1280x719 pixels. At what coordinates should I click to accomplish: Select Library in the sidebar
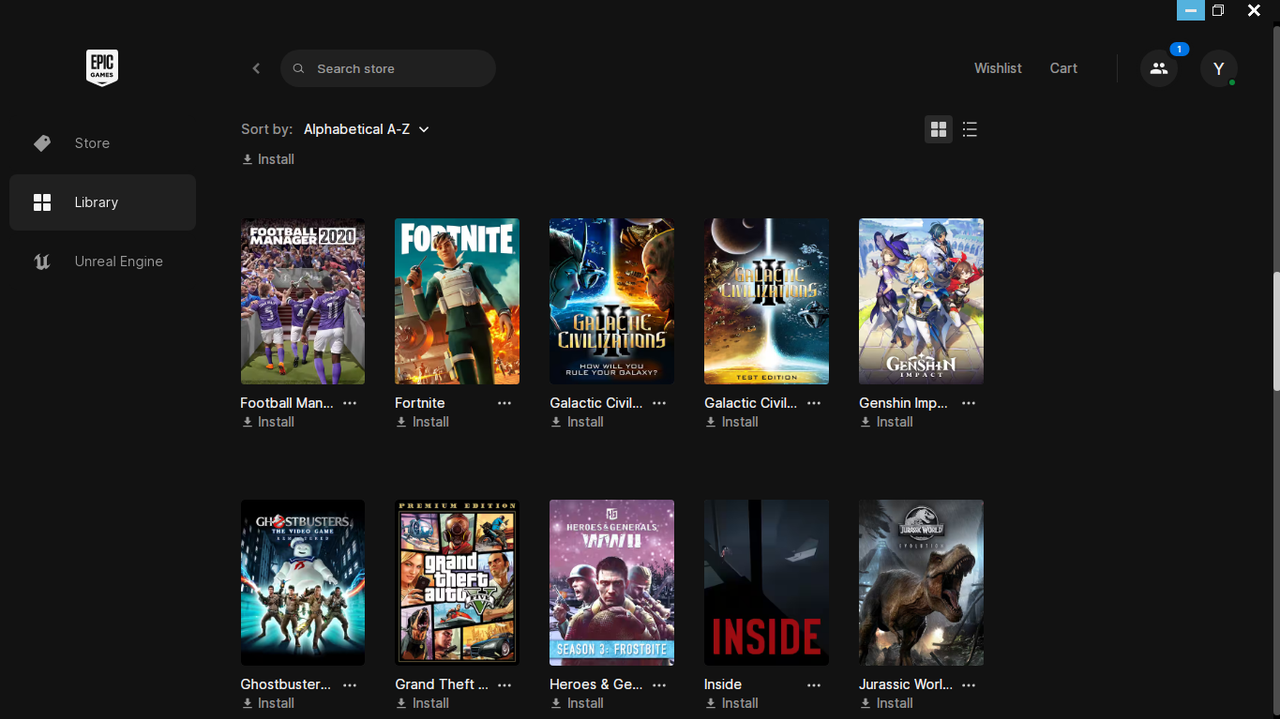click(102, 202)
